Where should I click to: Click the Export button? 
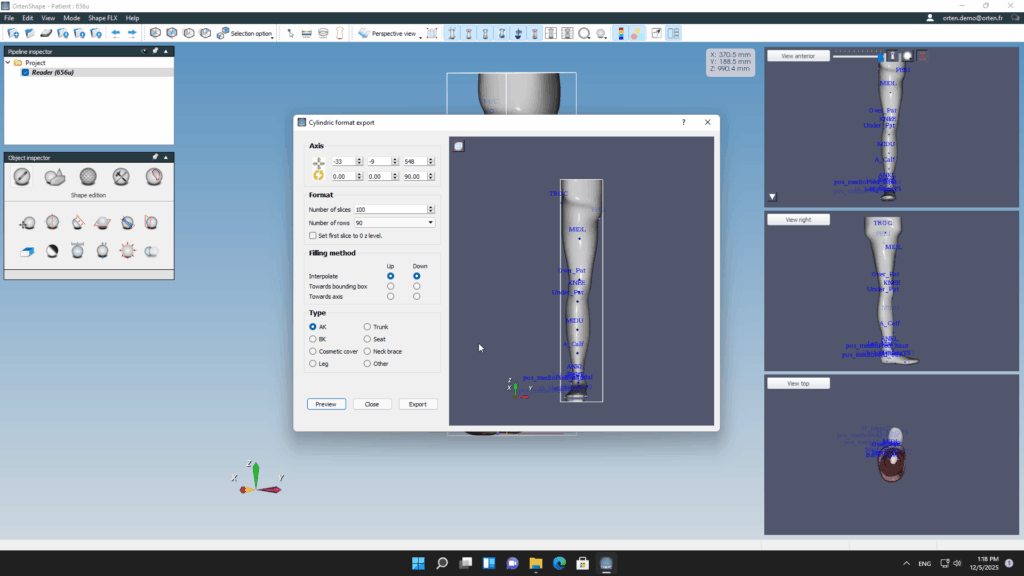coord(418,404)
